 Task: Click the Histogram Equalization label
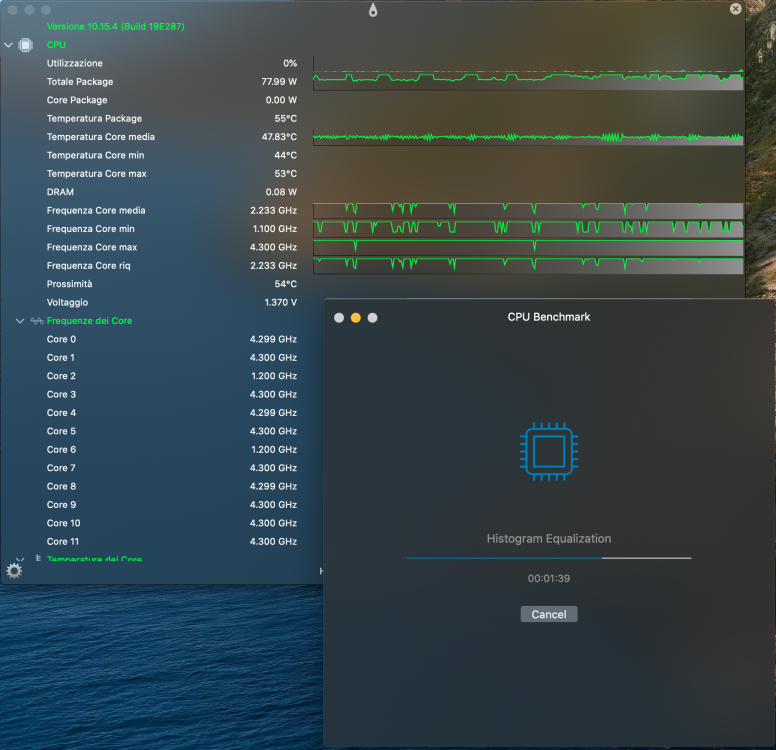(549, 539)
